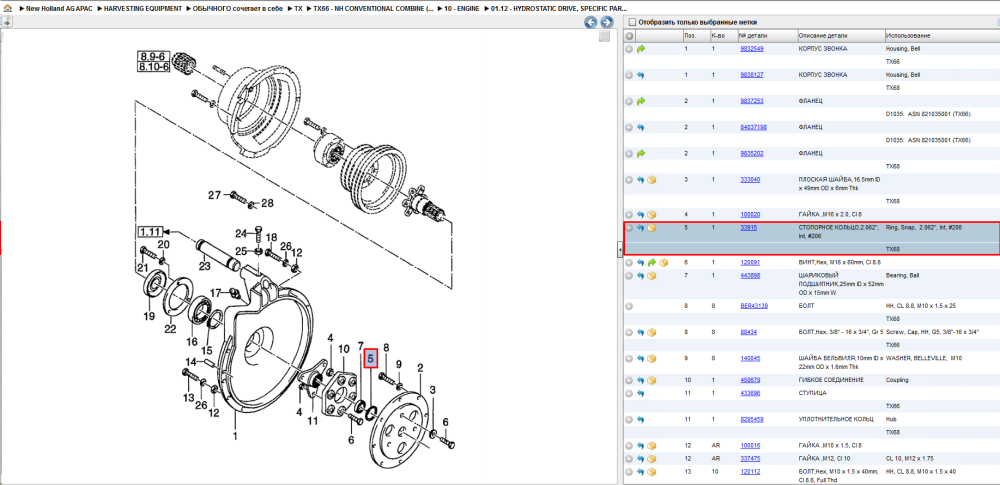Click reference box 1.11 in the diagram
Viewport: 1000px width, 485px height.
[152, 232]
